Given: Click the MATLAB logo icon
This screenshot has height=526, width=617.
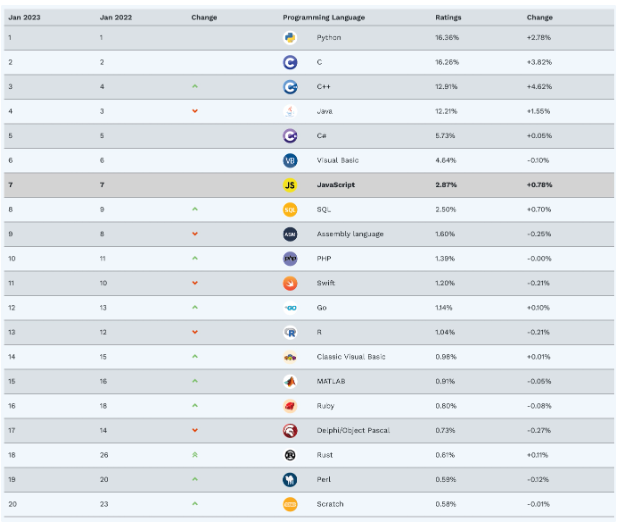Looking at the screenshot, I should (290, 381).
